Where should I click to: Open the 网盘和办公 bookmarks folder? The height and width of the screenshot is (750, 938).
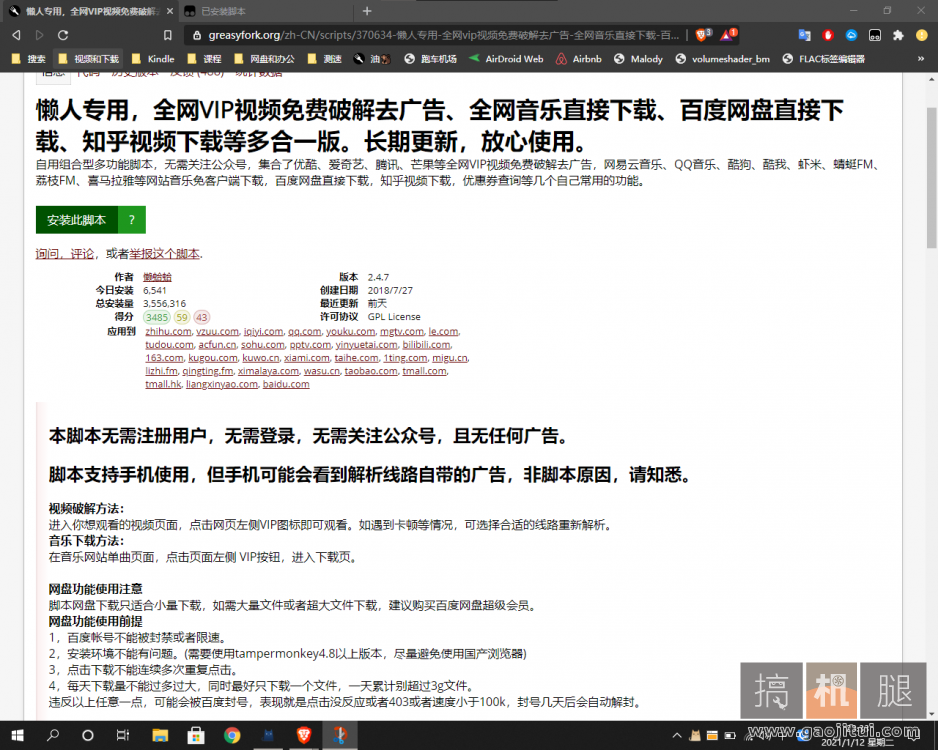264,59
